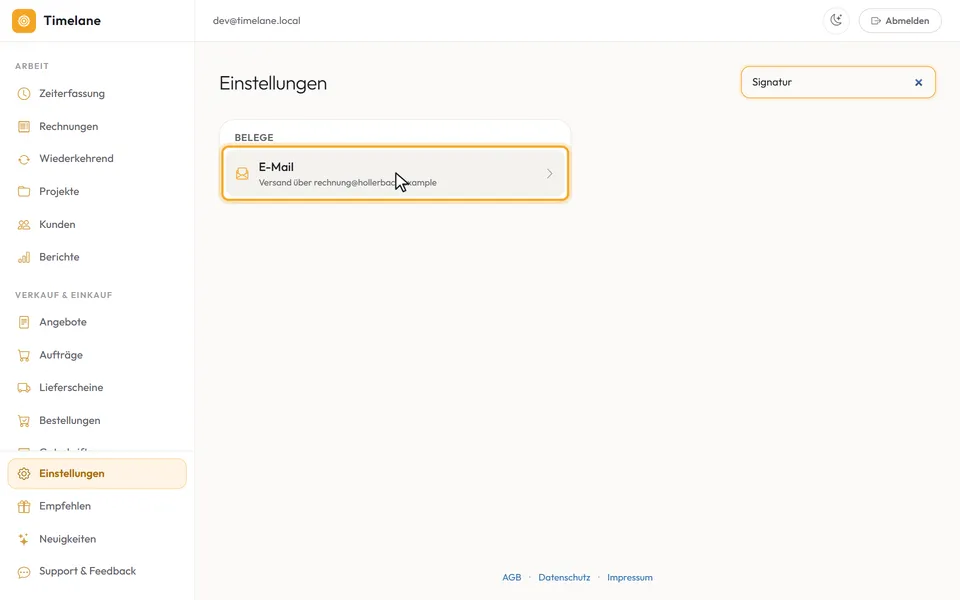
Task: Open the Impressum footer link
Action: [630, 577]
